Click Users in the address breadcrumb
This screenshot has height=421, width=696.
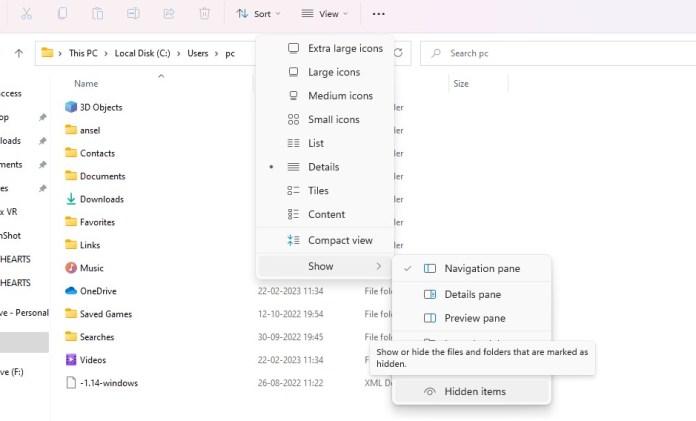pos(195,53)
